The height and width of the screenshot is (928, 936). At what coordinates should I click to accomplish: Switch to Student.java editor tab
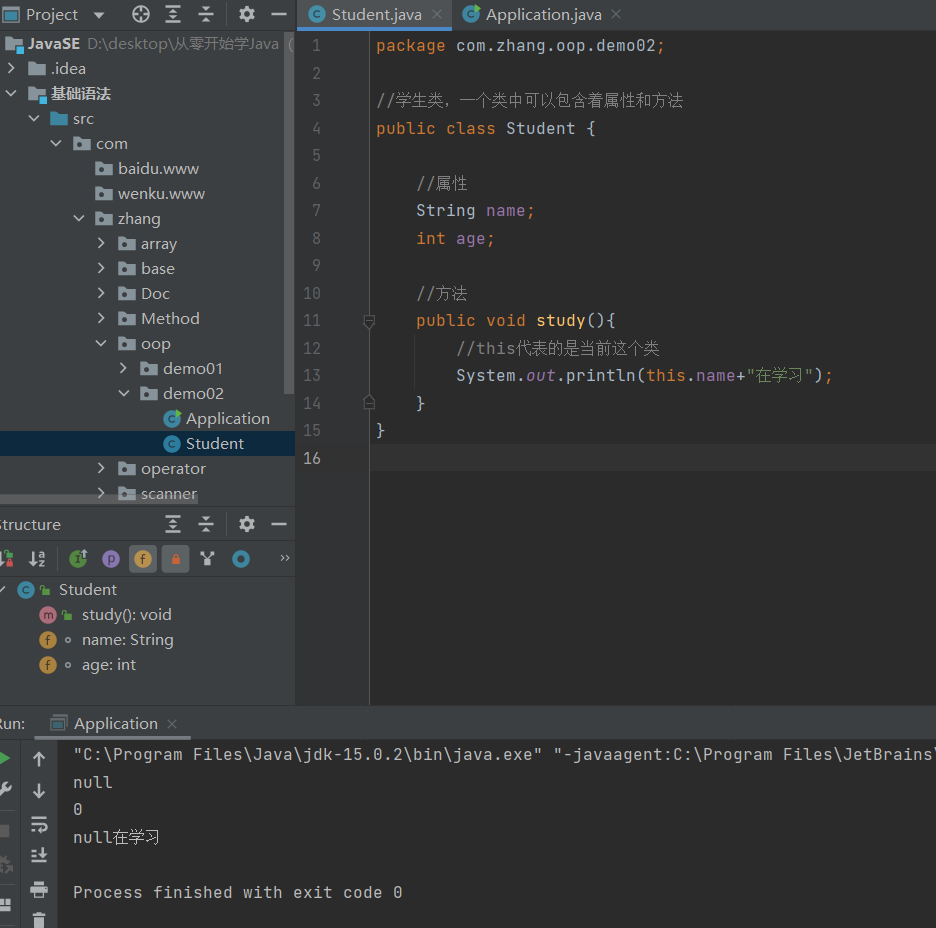[376, 14]
